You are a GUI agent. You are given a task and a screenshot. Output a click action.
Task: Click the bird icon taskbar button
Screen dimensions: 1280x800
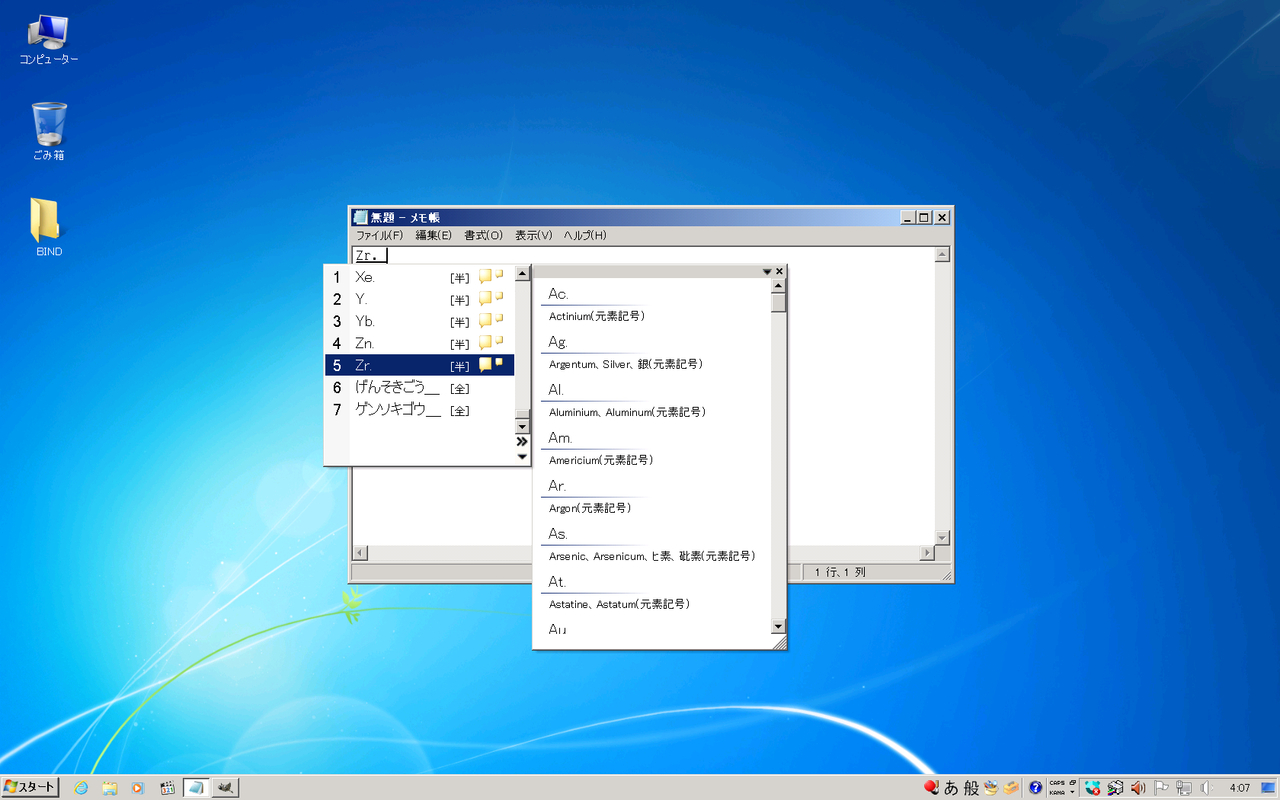[x=225, y=788]
